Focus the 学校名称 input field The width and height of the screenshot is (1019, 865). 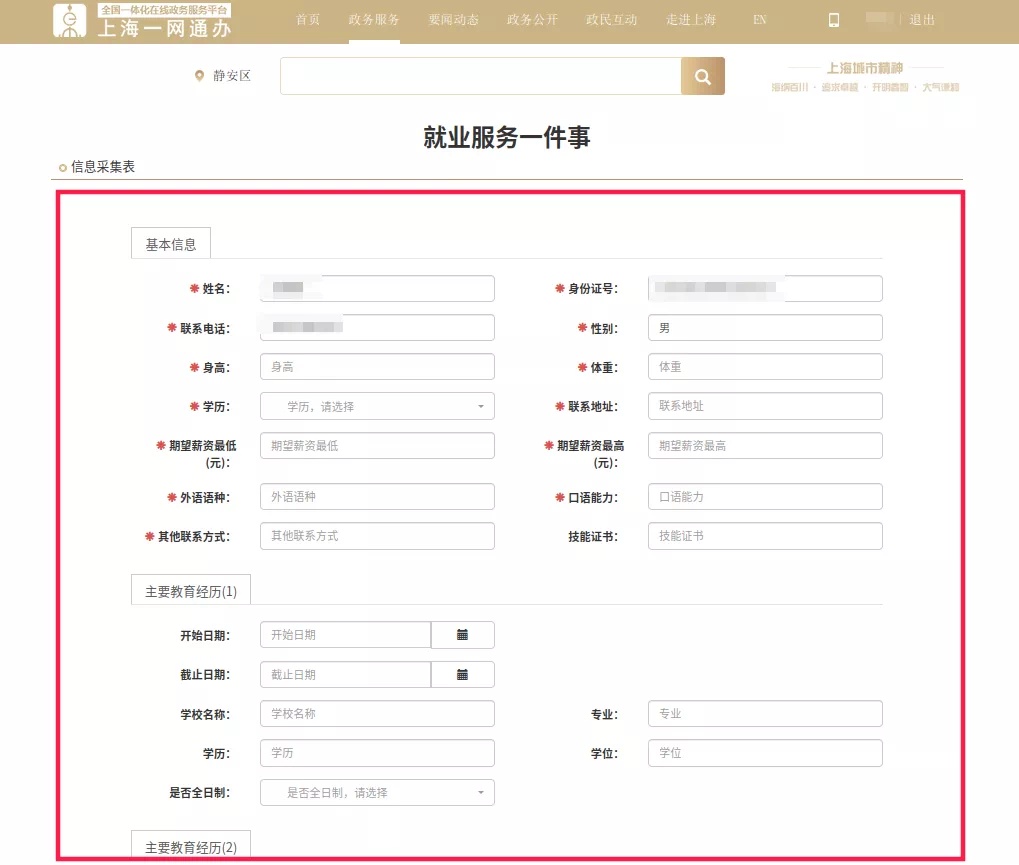377,714
